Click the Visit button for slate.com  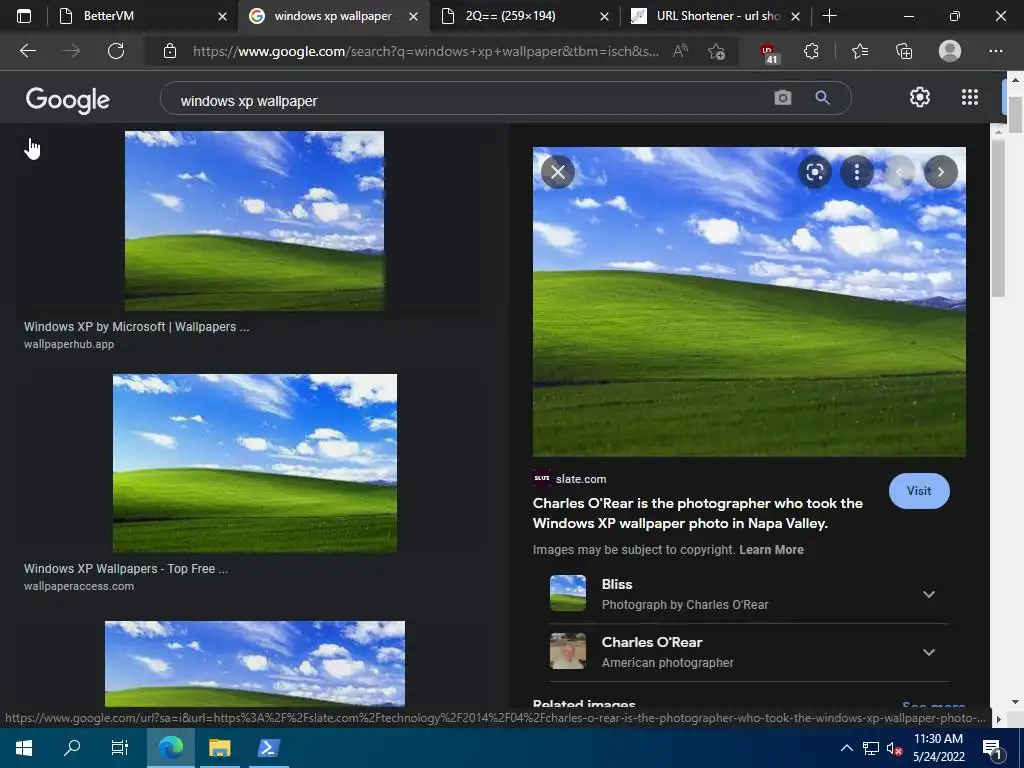coord(919,491)
